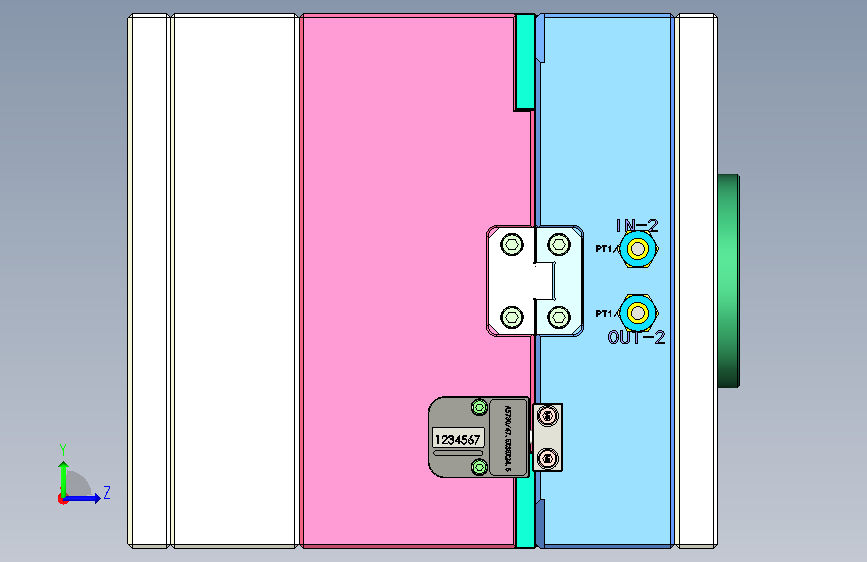Screen dimensions: 867x562
Task: Select upper green screw on gray counter
Action: [479, 408]
